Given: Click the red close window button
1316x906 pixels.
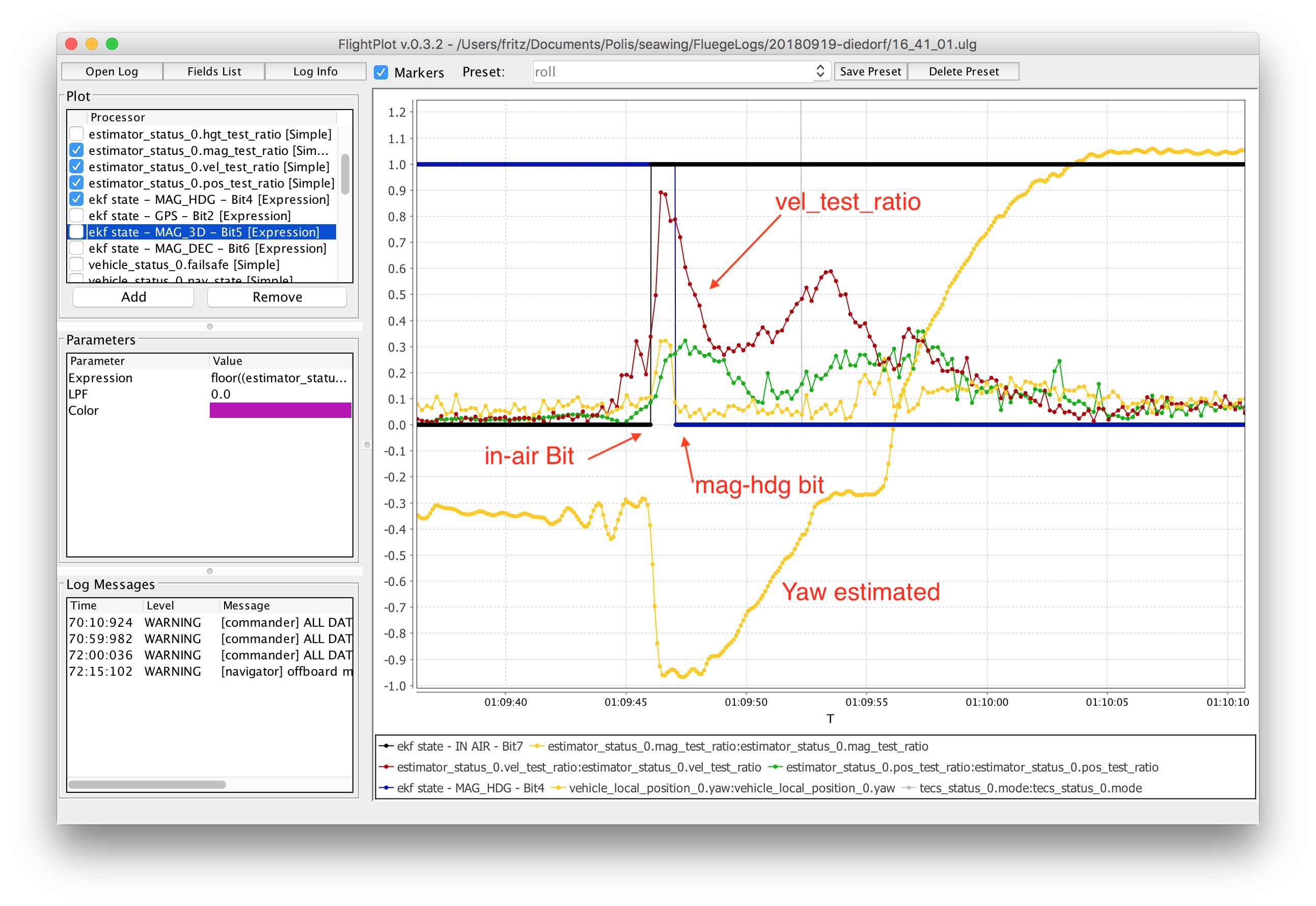Looking at the screenshot, I should click(x=71, y=44).
